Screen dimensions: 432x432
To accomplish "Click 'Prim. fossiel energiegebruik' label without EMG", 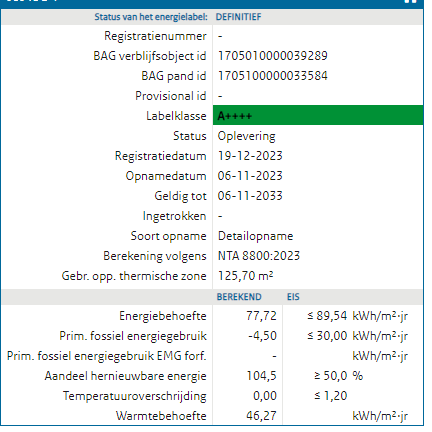I will click(133, 336).
